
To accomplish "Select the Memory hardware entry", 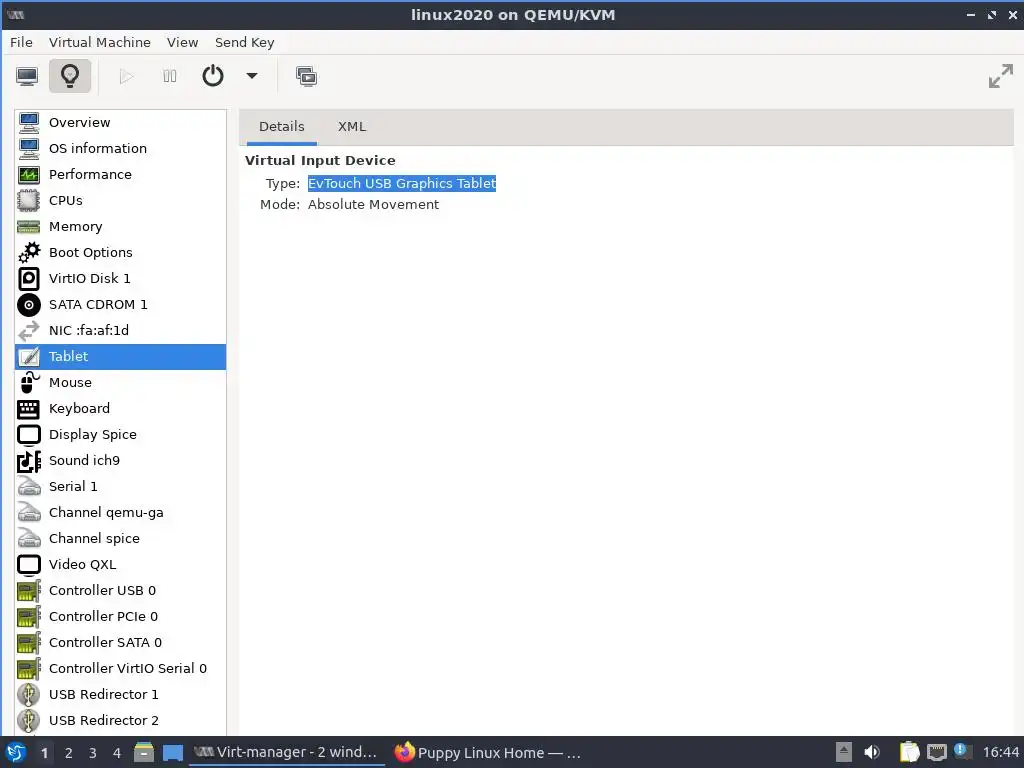I will pyautogui.click(x=121, y=227).
